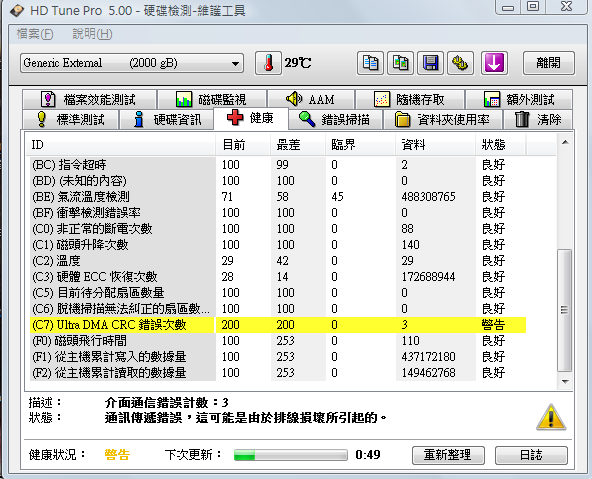592x479 pixels.
Task: Click the purple download arrow icon
Action: point(494,63)
